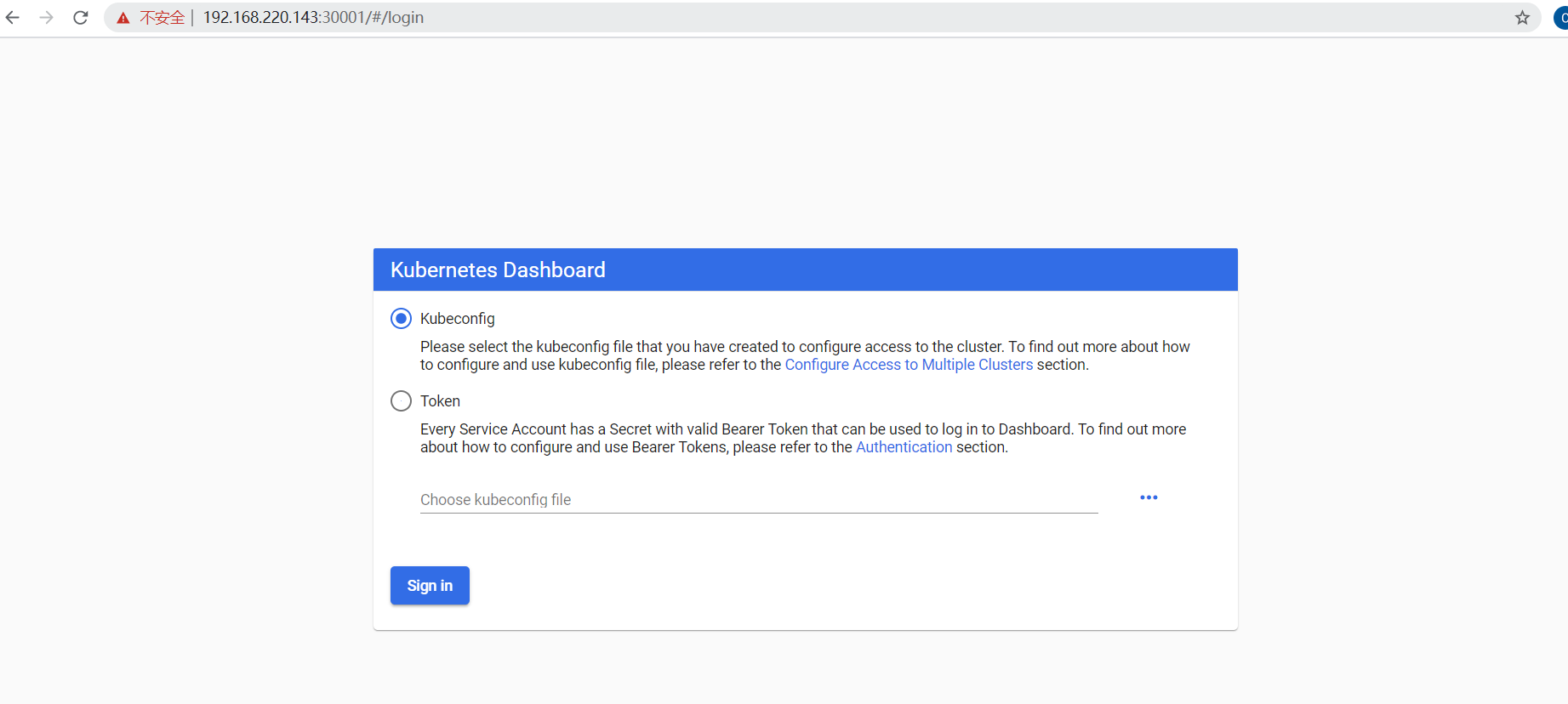Select the Kubeconfig radio button
Screen dimensions: 1568x704
401,319
